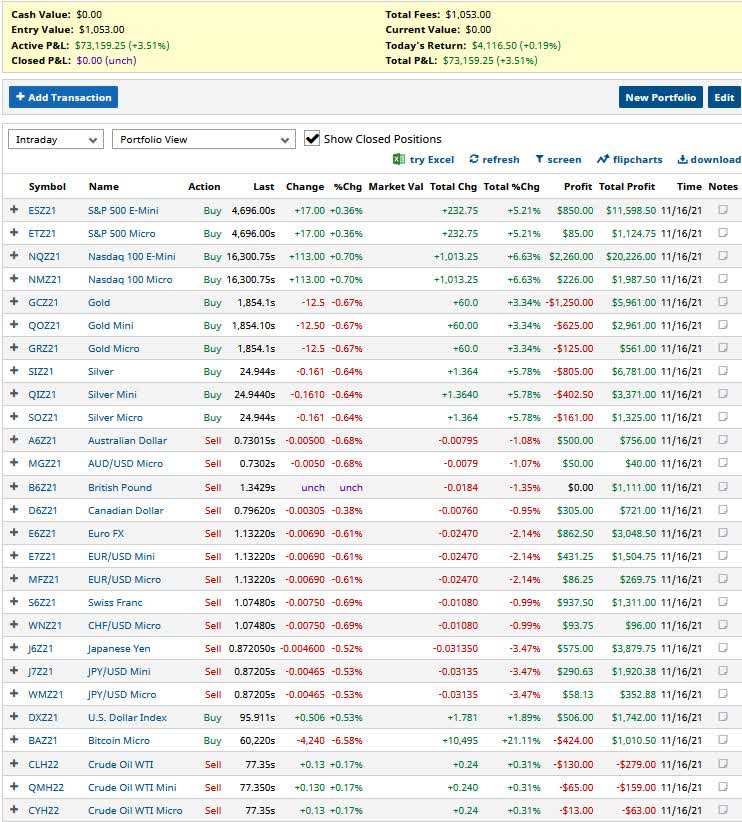Sort by the Total Profit column header
The height and width of the screenshot is (822, 742).
[x=627, y=186]
